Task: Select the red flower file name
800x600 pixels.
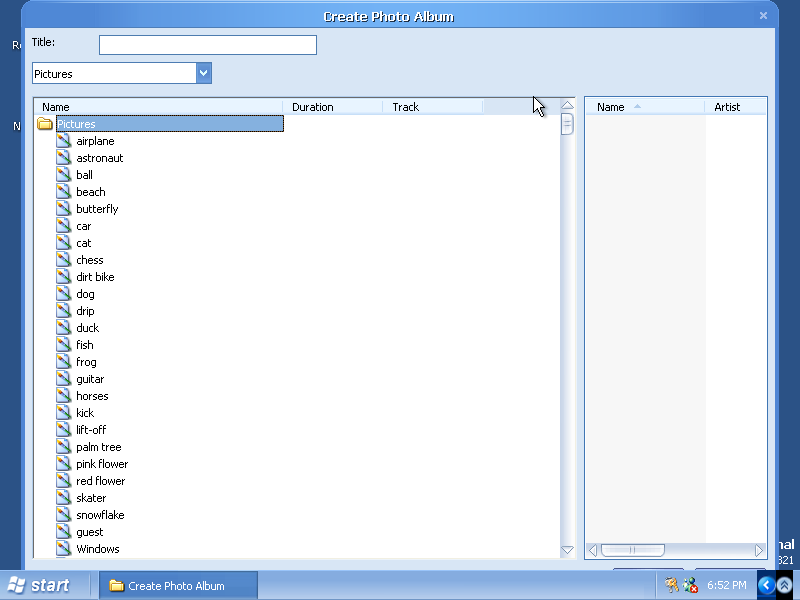Action: tap(101, 481)
